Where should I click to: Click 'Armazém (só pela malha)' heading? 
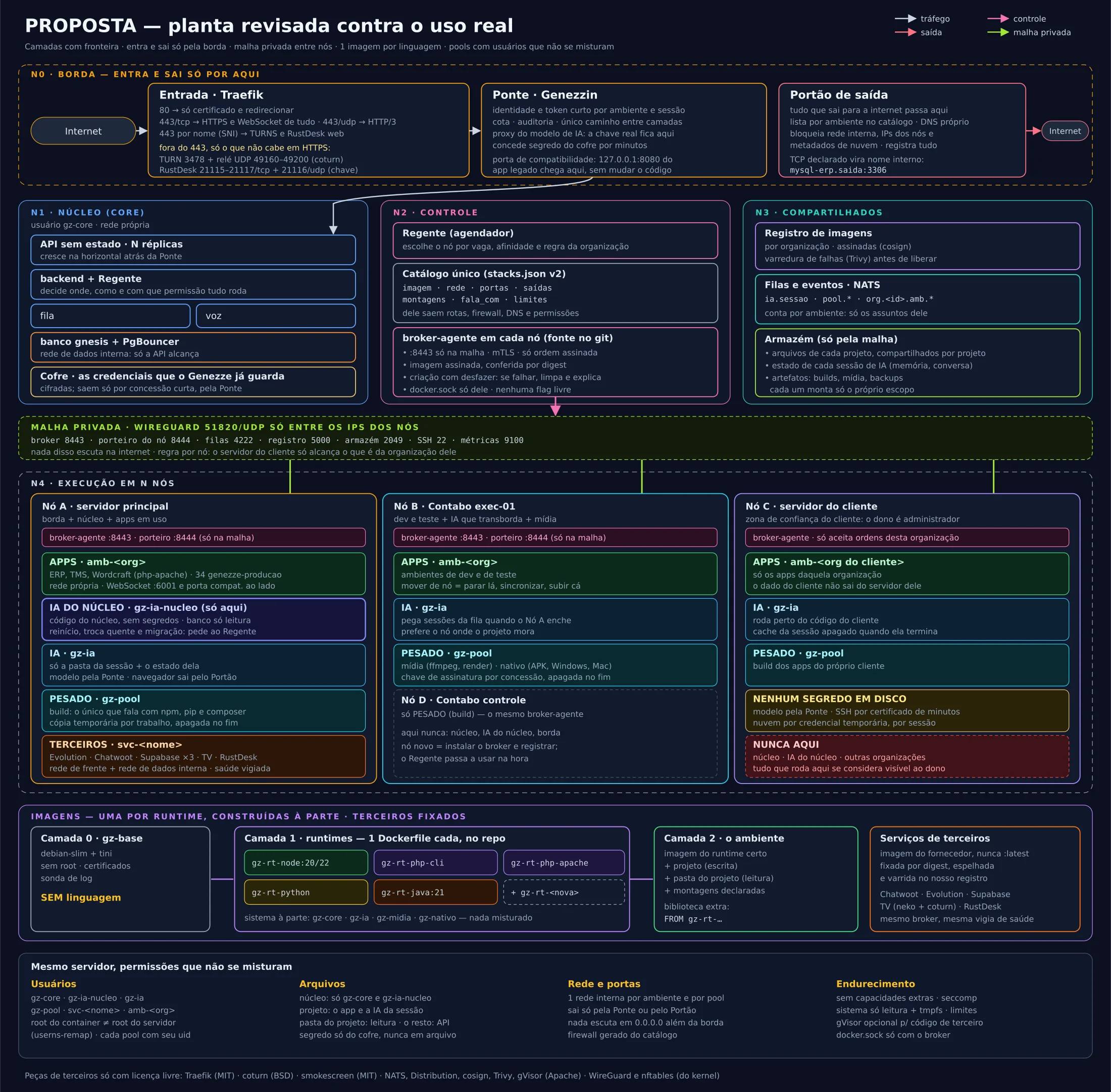(x=831, y=339)
